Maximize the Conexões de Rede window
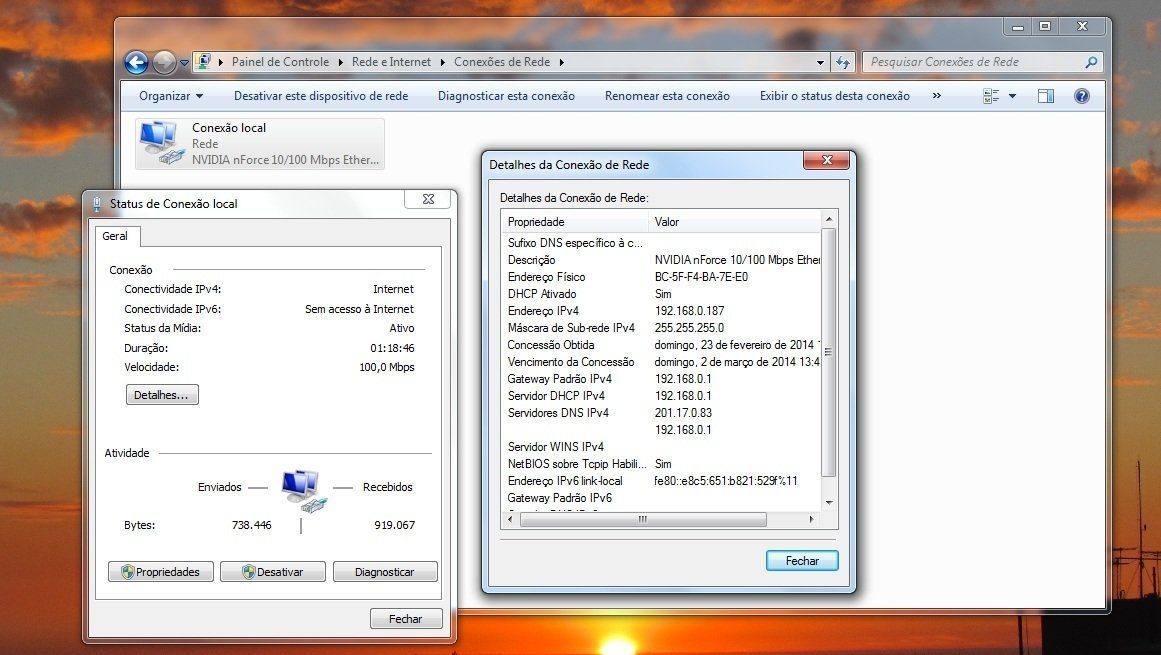The width and height of the screenshot is (1161, 655). point(1045,27)
